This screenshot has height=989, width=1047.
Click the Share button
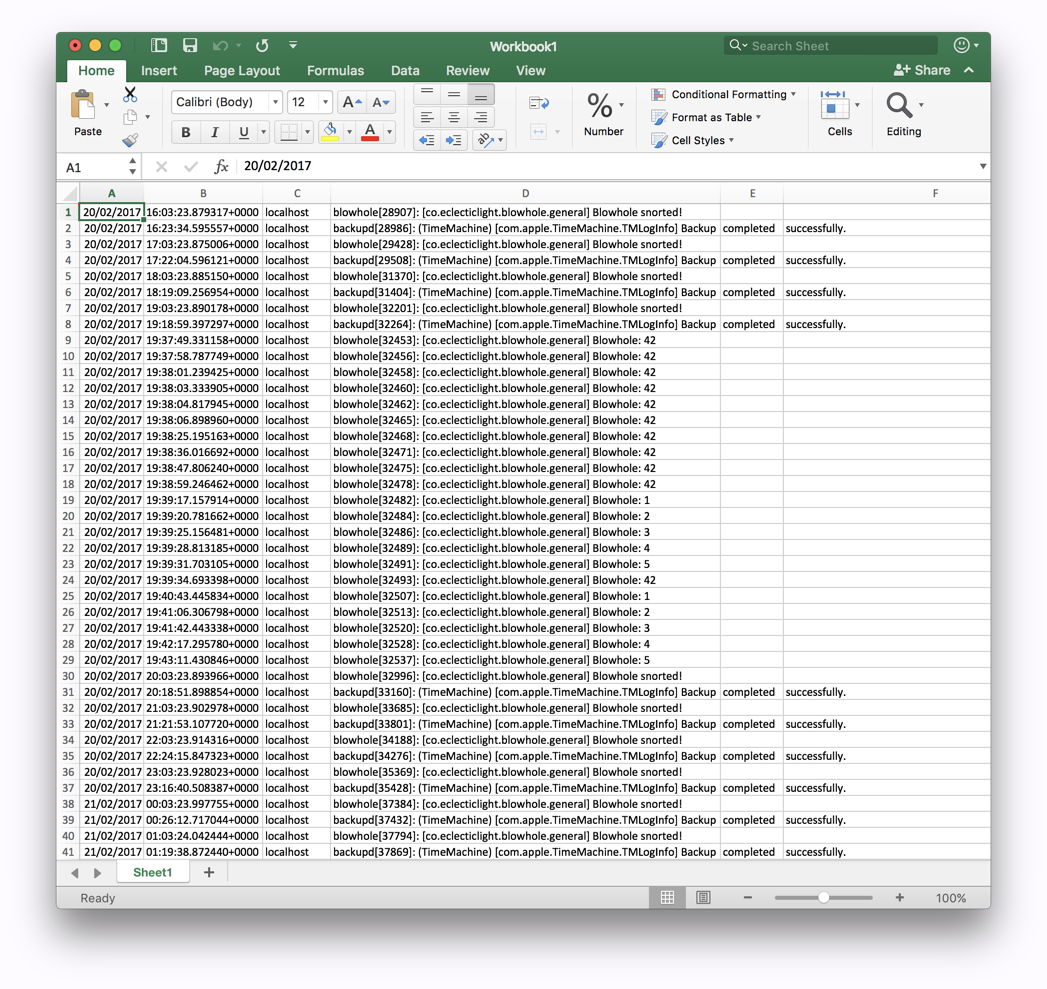pyautogui.click(x=922, y=70)
